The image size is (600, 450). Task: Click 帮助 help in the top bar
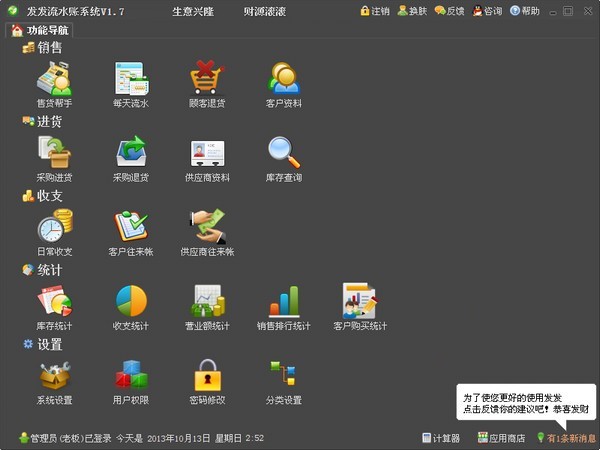coord(524,11)
